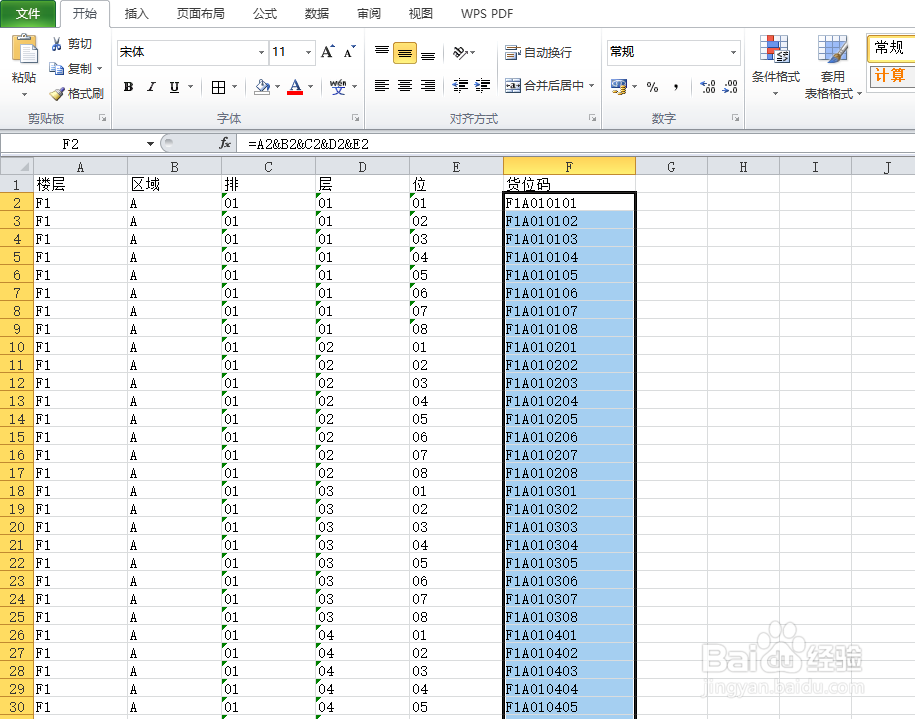915x719 pixels.
Task: Switch to the Formulas (公式) tab
Action: click(x=265, y=14)
